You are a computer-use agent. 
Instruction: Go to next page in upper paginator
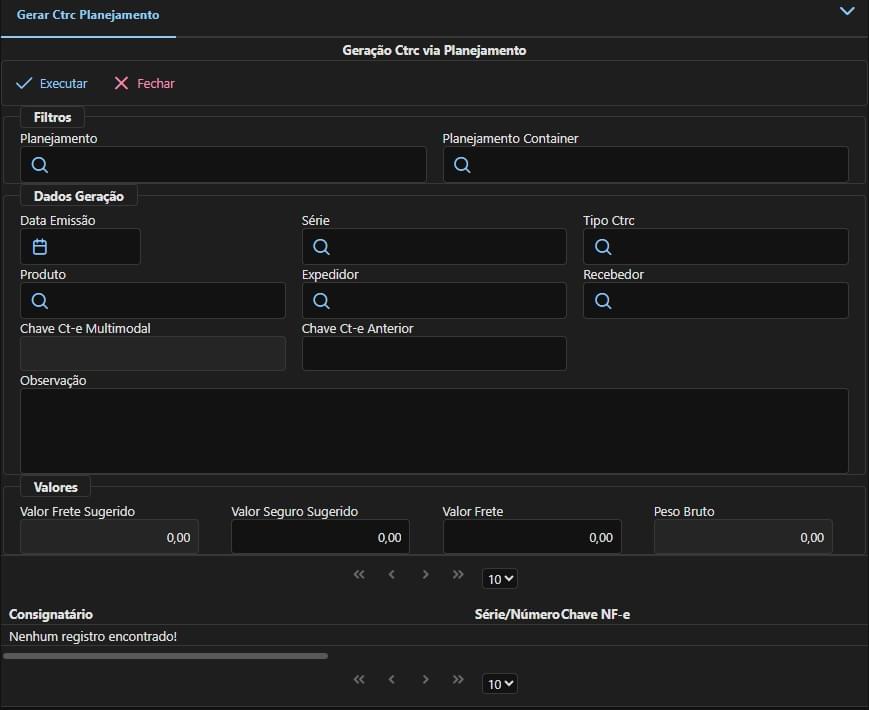click(425, 574)
